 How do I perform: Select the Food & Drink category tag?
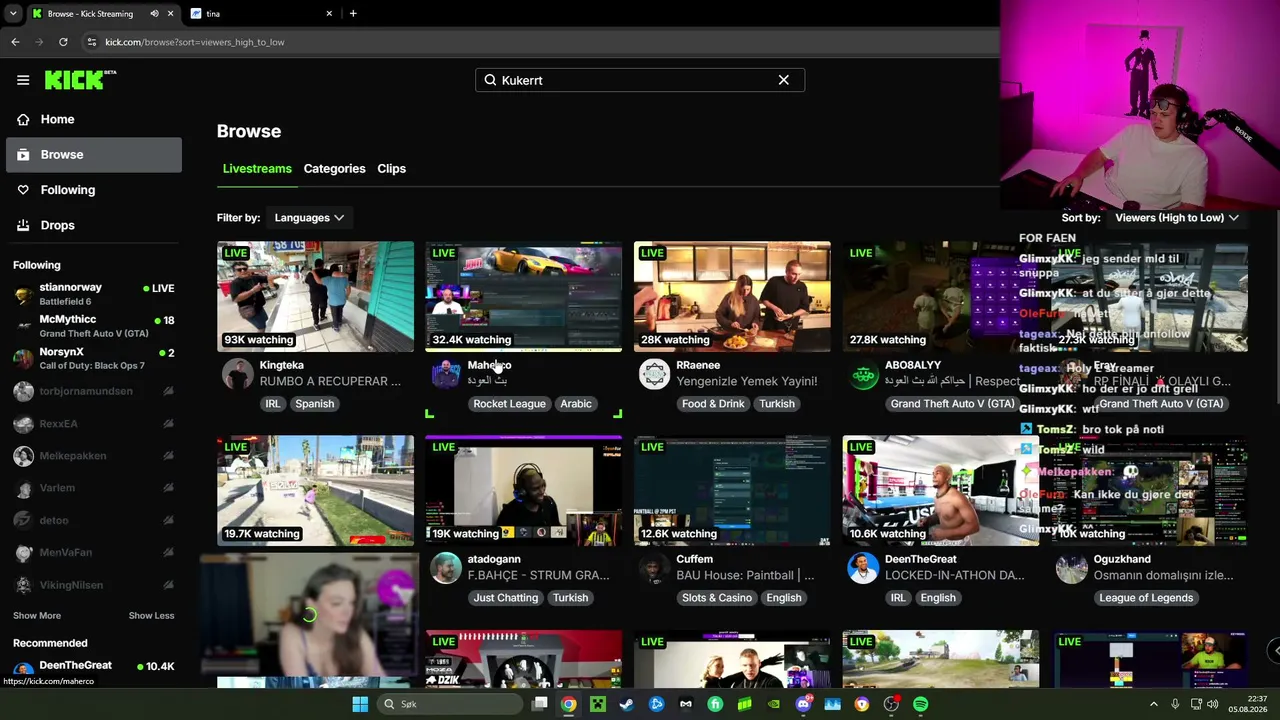point(713,404)
